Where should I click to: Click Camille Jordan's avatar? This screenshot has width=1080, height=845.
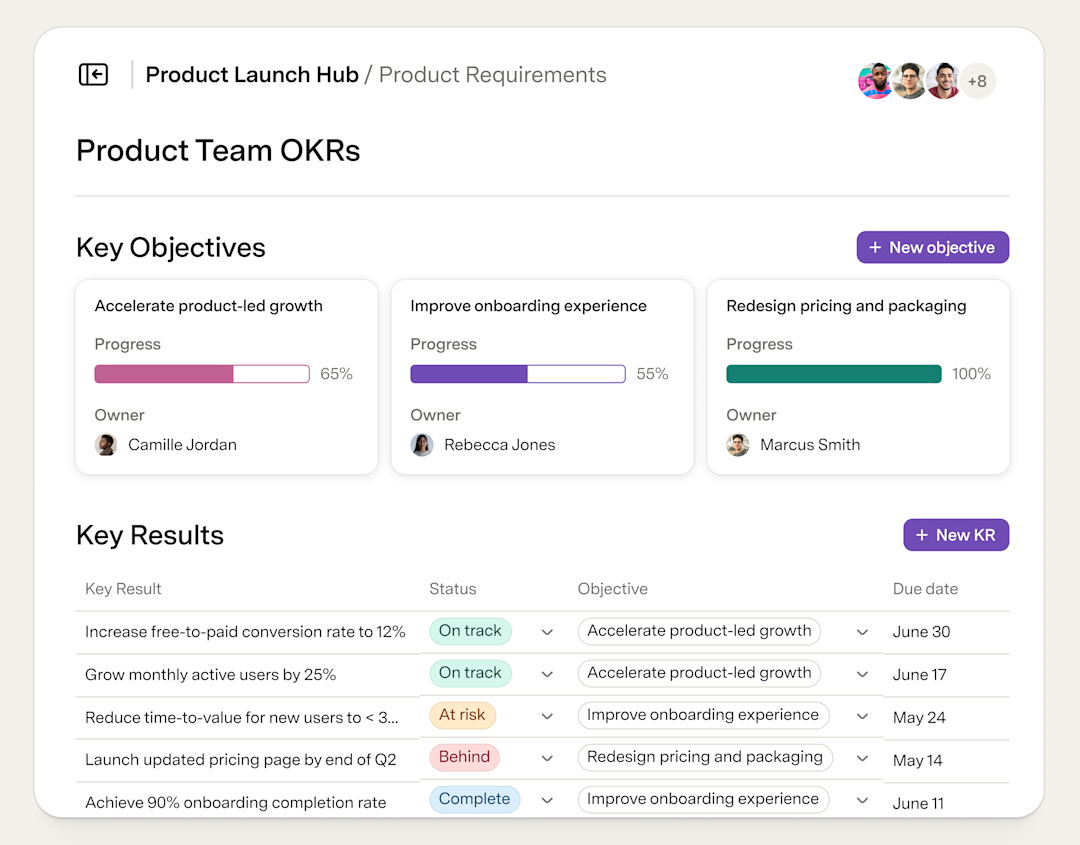(105, 445)
